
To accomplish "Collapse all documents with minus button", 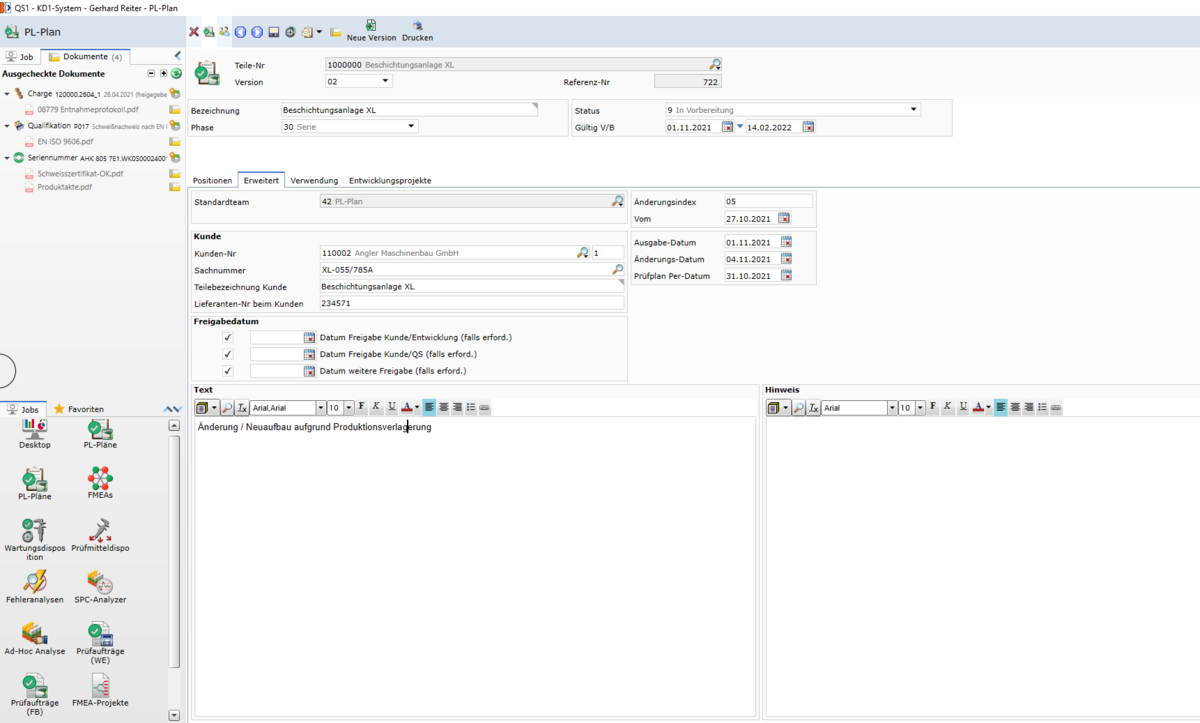I will [x=151, y=73].
